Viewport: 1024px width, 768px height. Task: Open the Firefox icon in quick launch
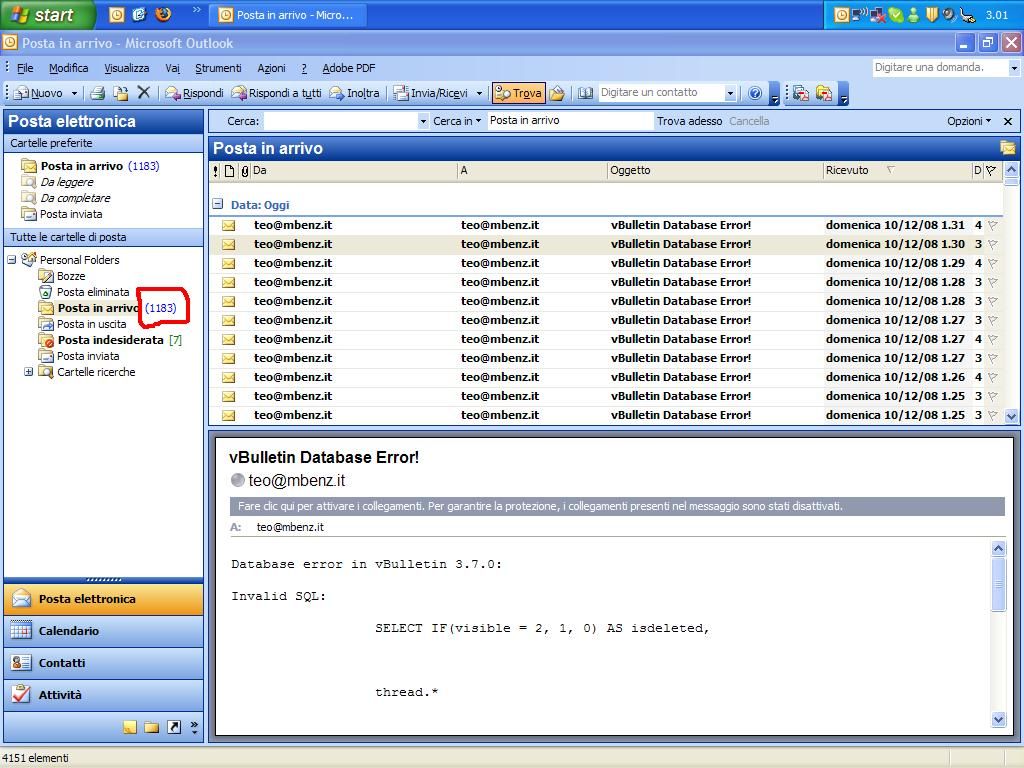pos(163,14)
